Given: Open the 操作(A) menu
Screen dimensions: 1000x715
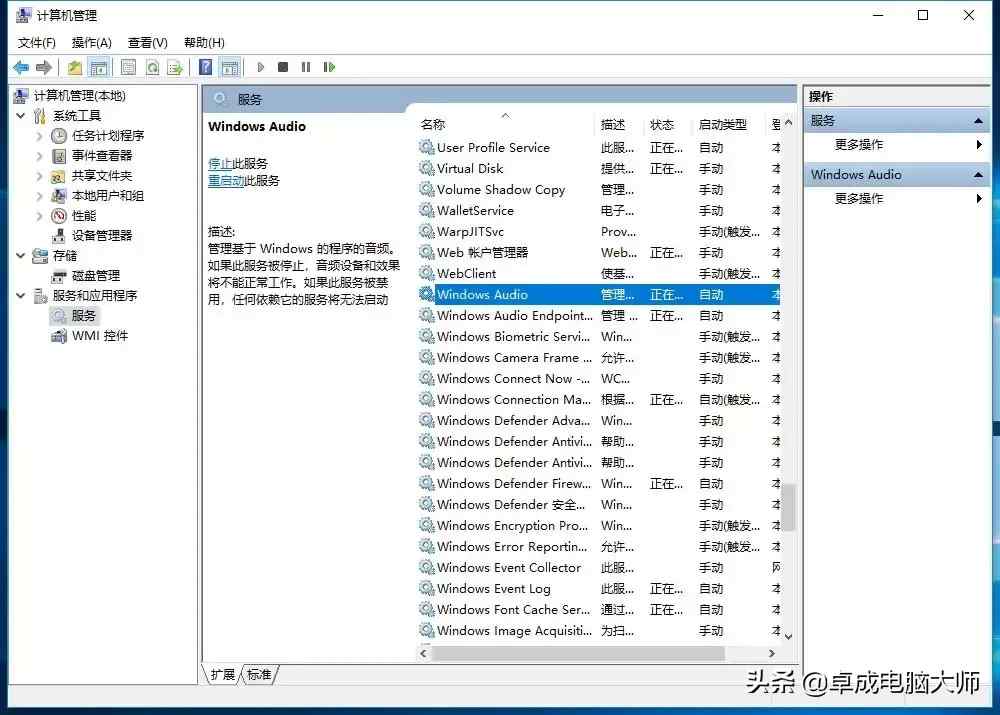Looking at the screenshot, I should [92, 43].
